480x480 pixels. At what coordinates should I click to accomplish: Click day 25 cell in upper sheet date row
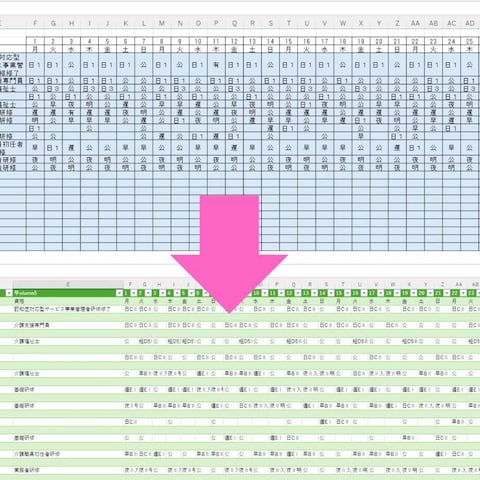coord(470,41)
